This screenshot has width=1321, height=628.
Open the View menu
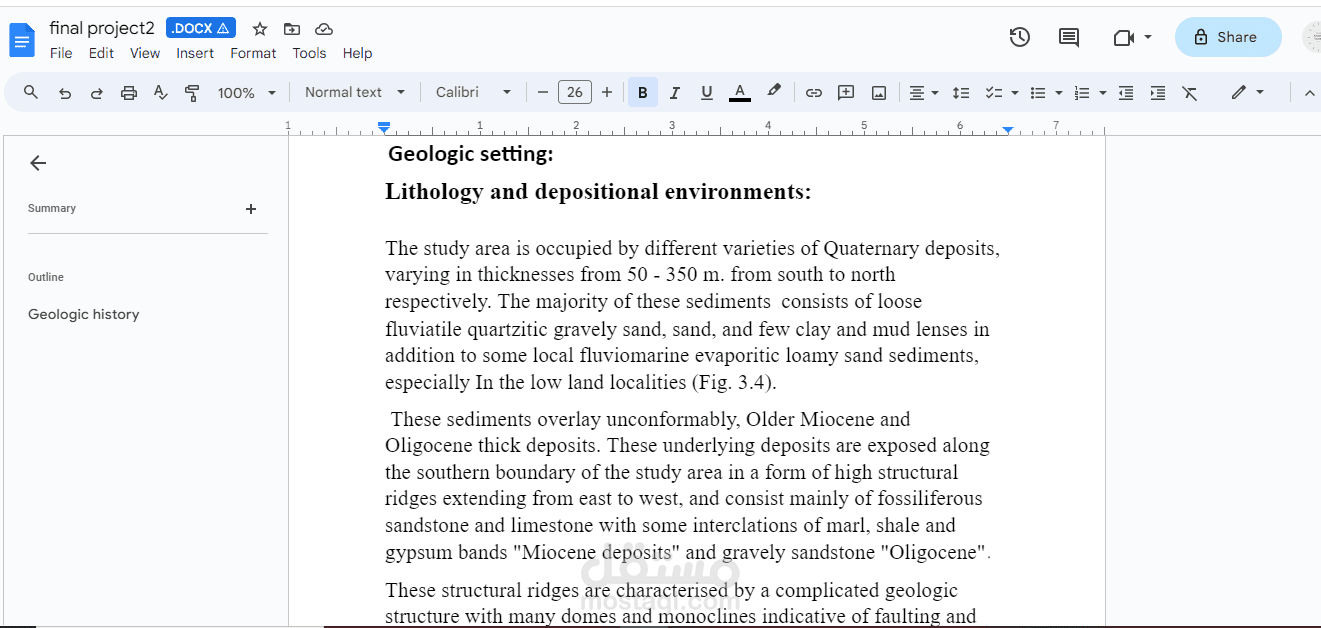coord(145,53)
